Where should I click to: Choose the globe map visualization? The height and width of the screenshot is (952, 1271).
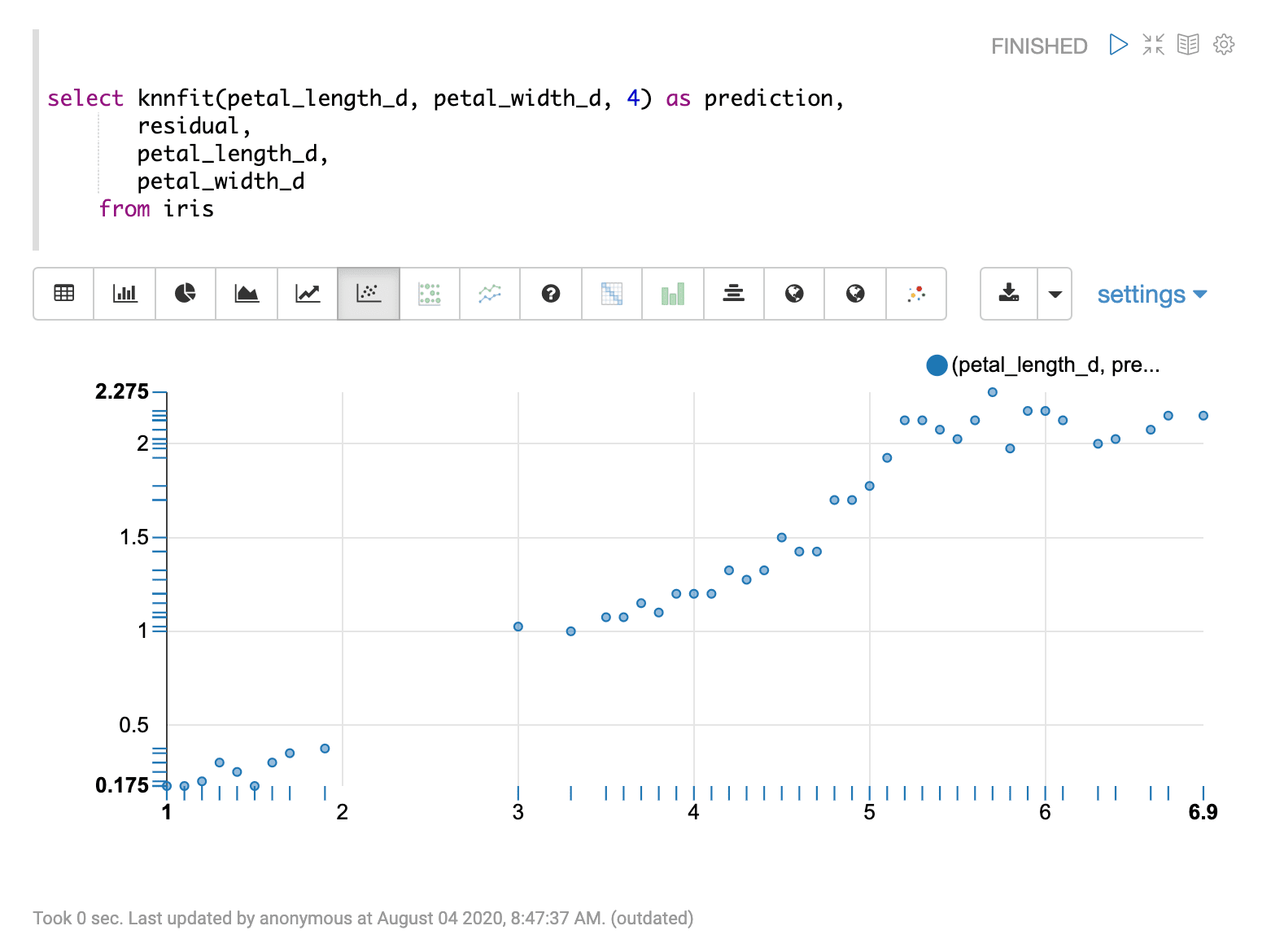[794, 294]
